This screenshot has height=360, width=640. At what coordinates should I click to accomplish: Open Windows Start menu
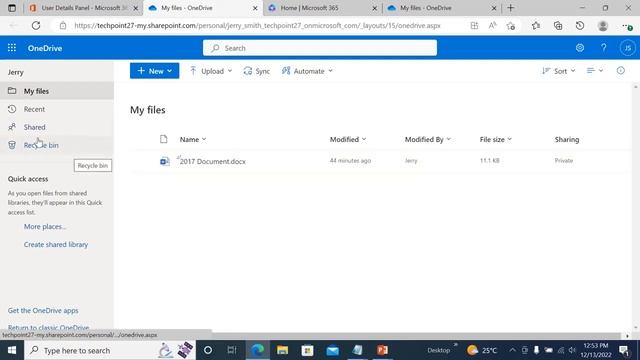[12, 350]
